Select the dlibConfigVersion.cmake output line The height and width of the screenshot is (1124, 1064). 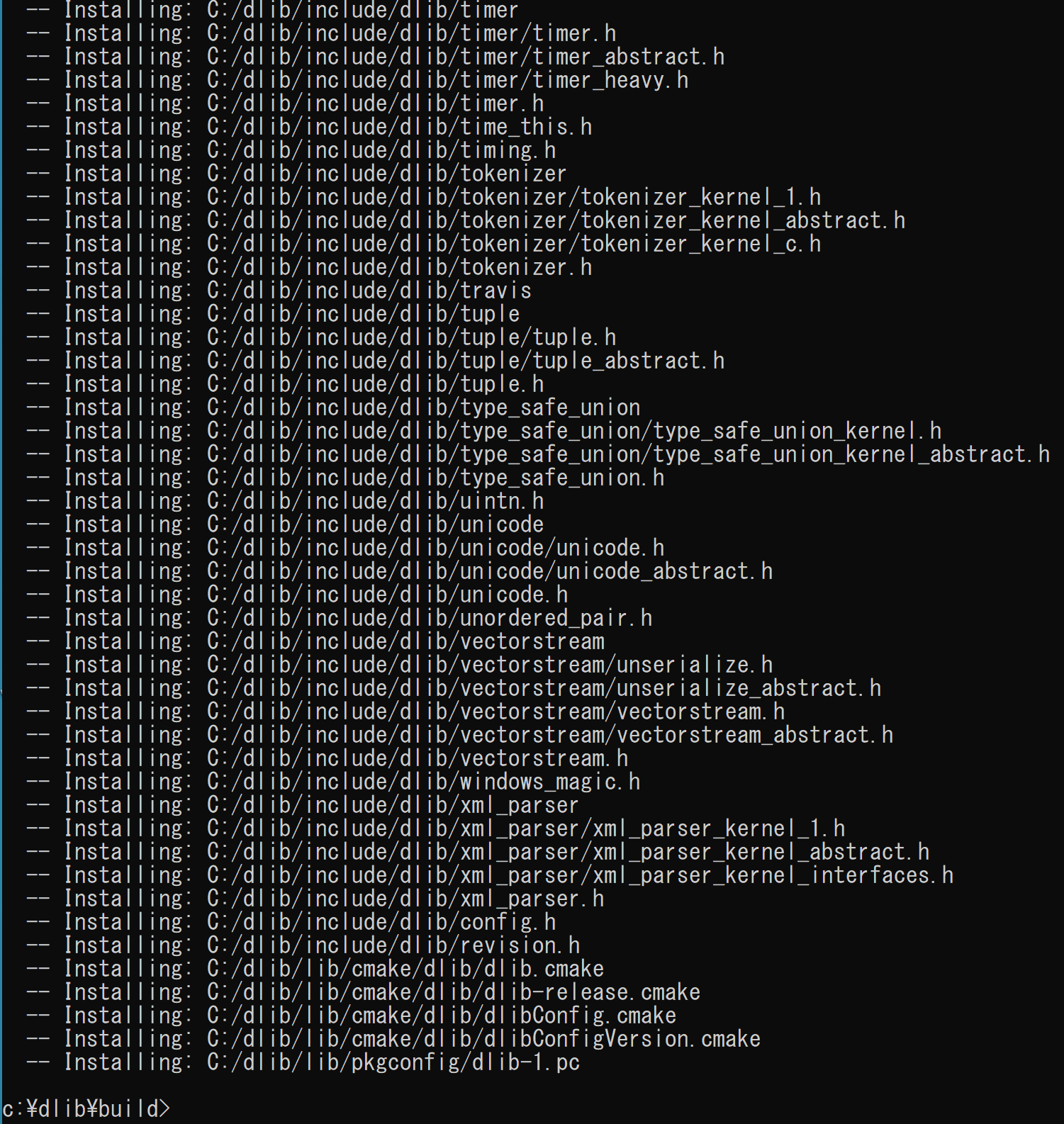tap(393, 1038)
